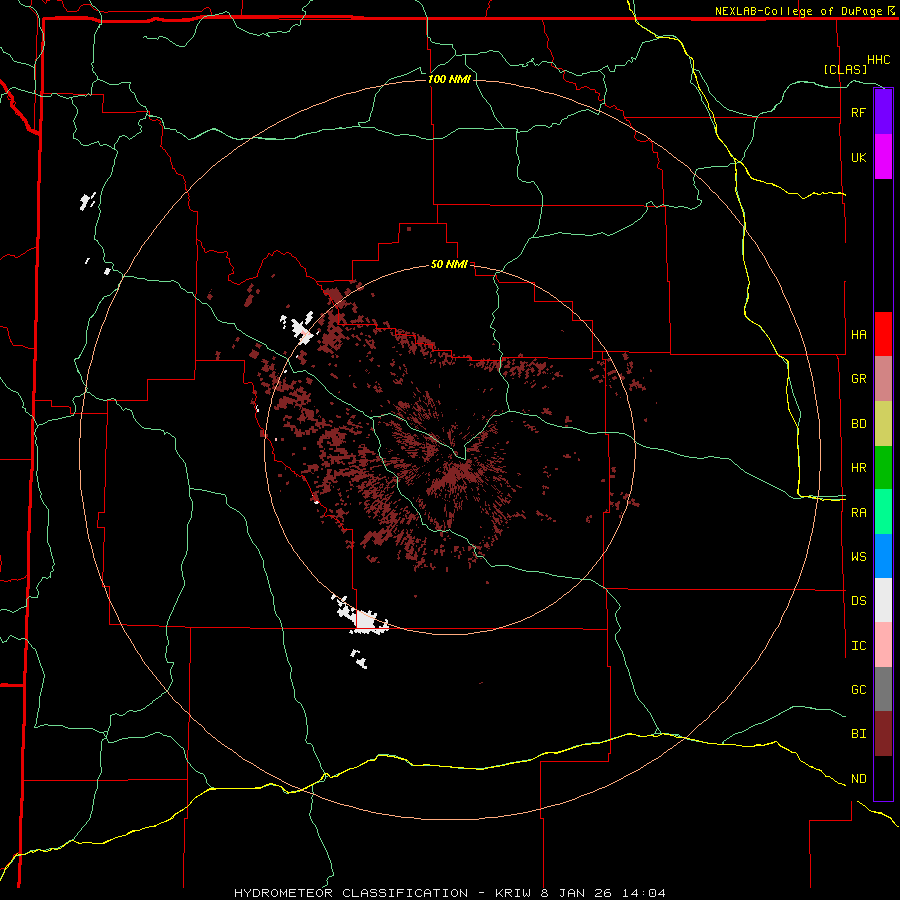The width and height of the screenshot is (900, 900).
Task: Click the 100 NMI range ring label
Action: [449, 79]
